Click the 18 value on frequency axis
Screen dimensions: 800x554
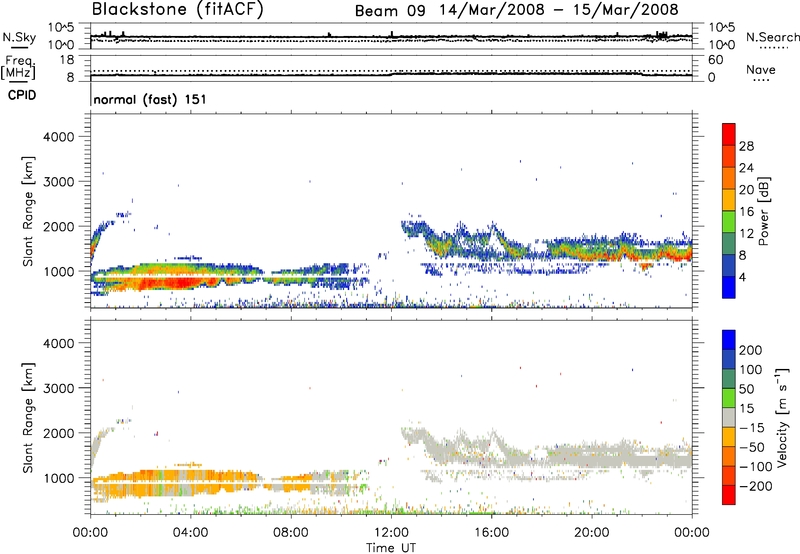(x=67, y=60)
